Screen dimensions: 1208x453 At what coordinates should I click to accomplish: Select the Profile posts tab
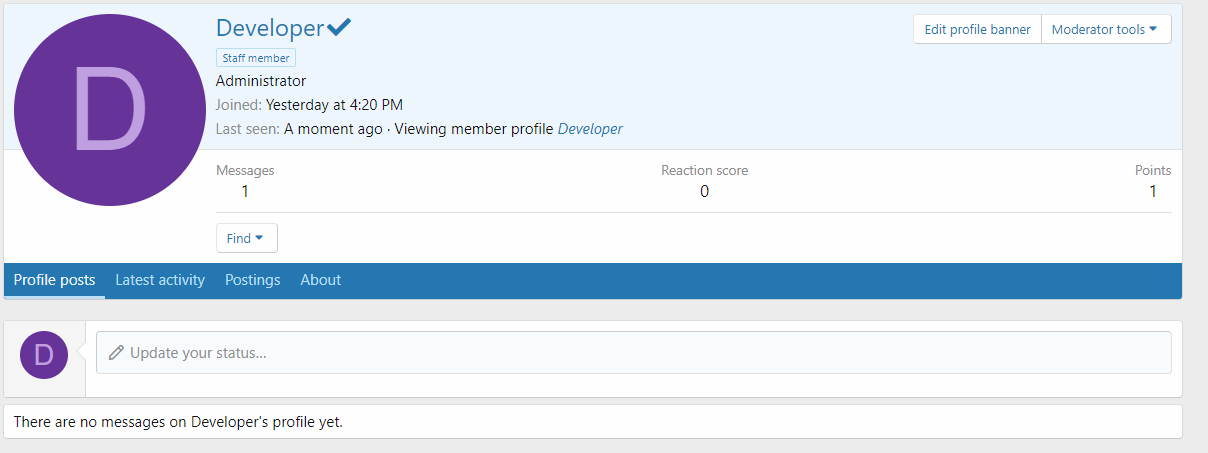pos(55,280)
